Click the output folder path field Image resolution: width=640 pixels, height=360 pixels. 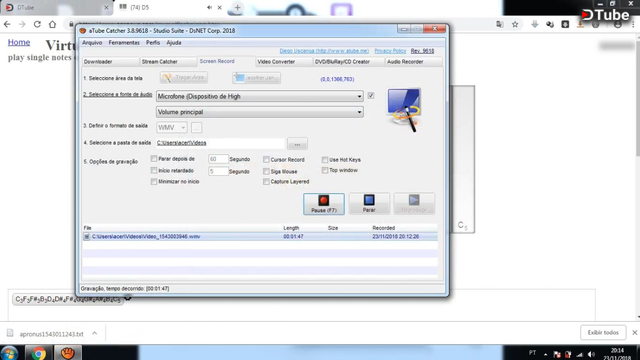pos(220,143)
